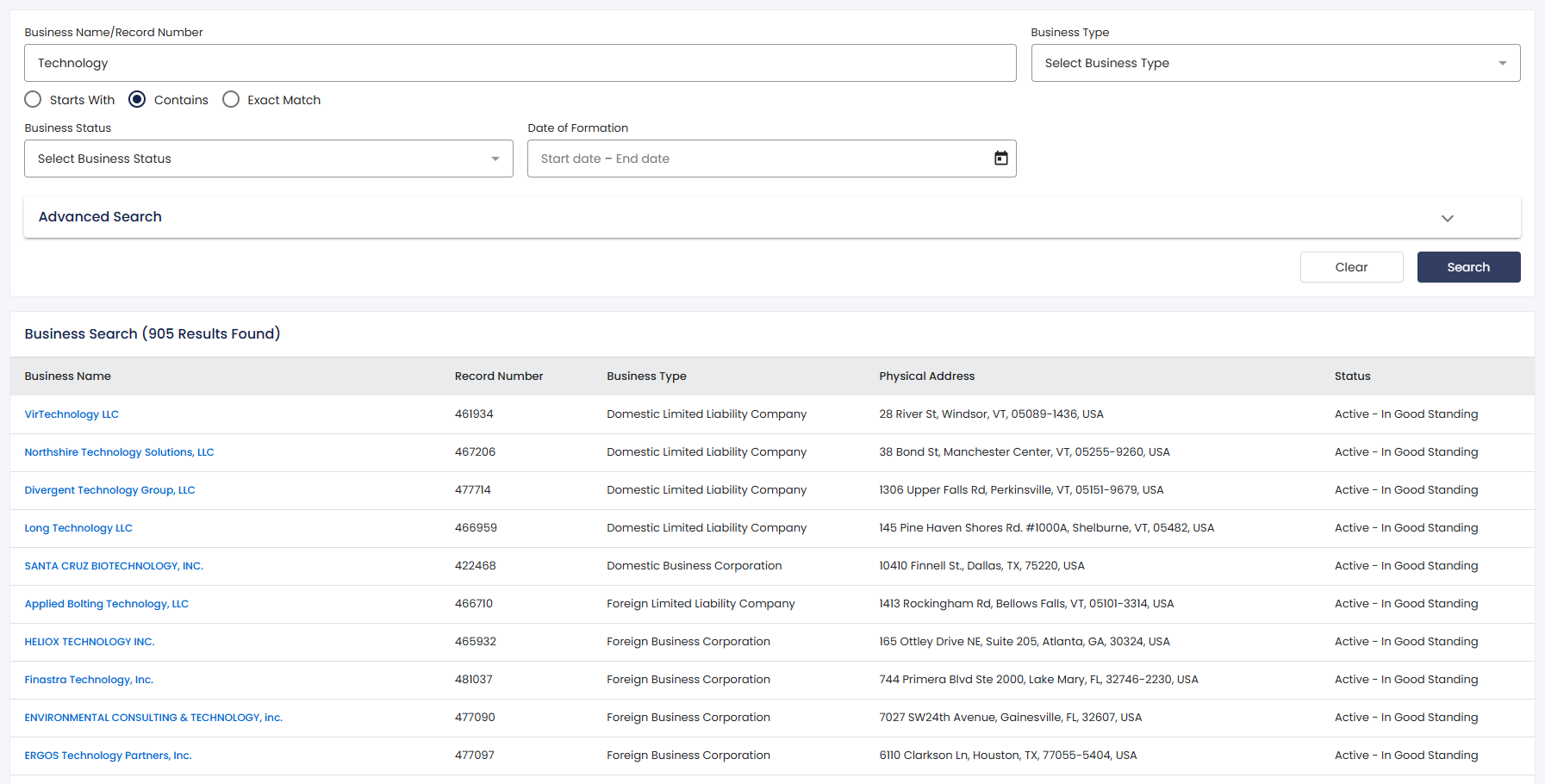The width and height of the screenshot is (1545, 784).
Task: Select the Exact Match radio button
Action: click(x=231, y=100)
